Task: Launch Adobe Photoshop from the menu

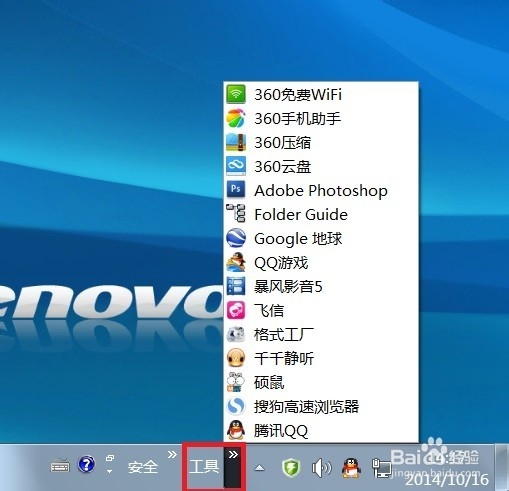Action: (321, 190)
